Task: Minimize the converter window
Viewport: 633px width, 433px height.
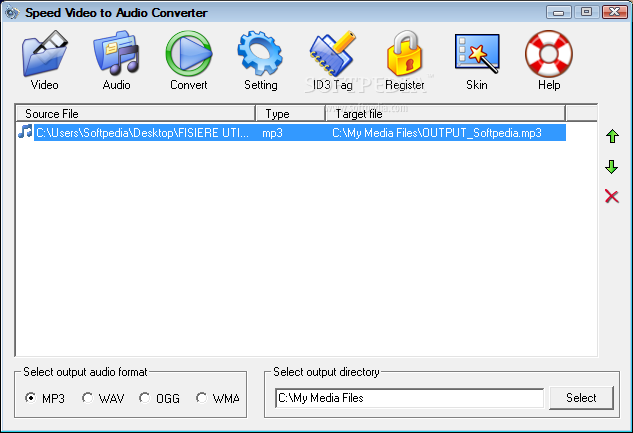Action: coord(559,12)
